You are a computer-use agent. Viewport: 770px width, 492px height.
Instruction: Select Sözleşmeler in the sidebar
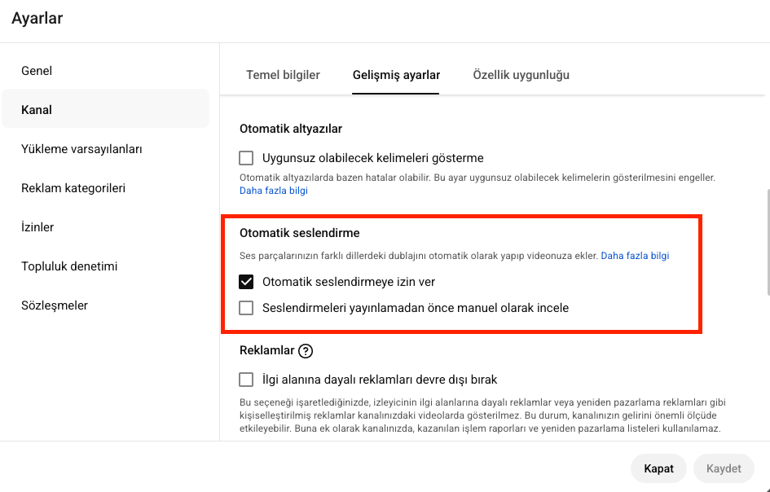pyautogui.click(x=55, y=305)
